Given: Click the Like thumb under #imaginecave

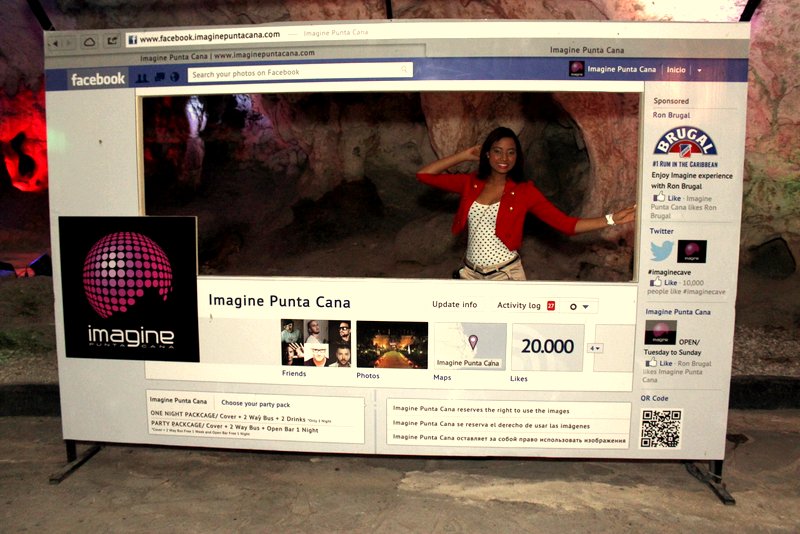Looking at the screenshot, I should 656,282.
